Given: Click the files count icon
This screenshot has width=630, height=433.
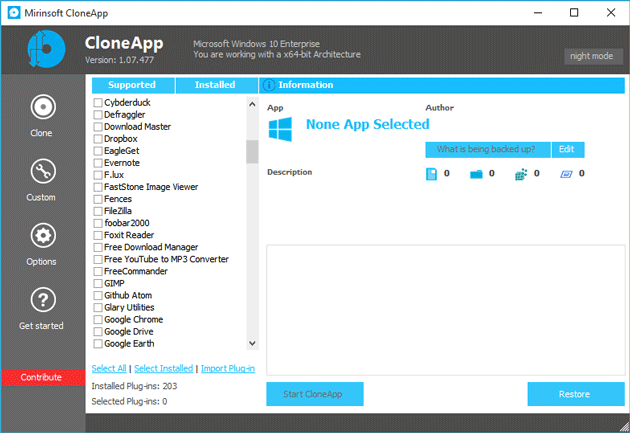Looking at the screenshot, I should (431, 174).
